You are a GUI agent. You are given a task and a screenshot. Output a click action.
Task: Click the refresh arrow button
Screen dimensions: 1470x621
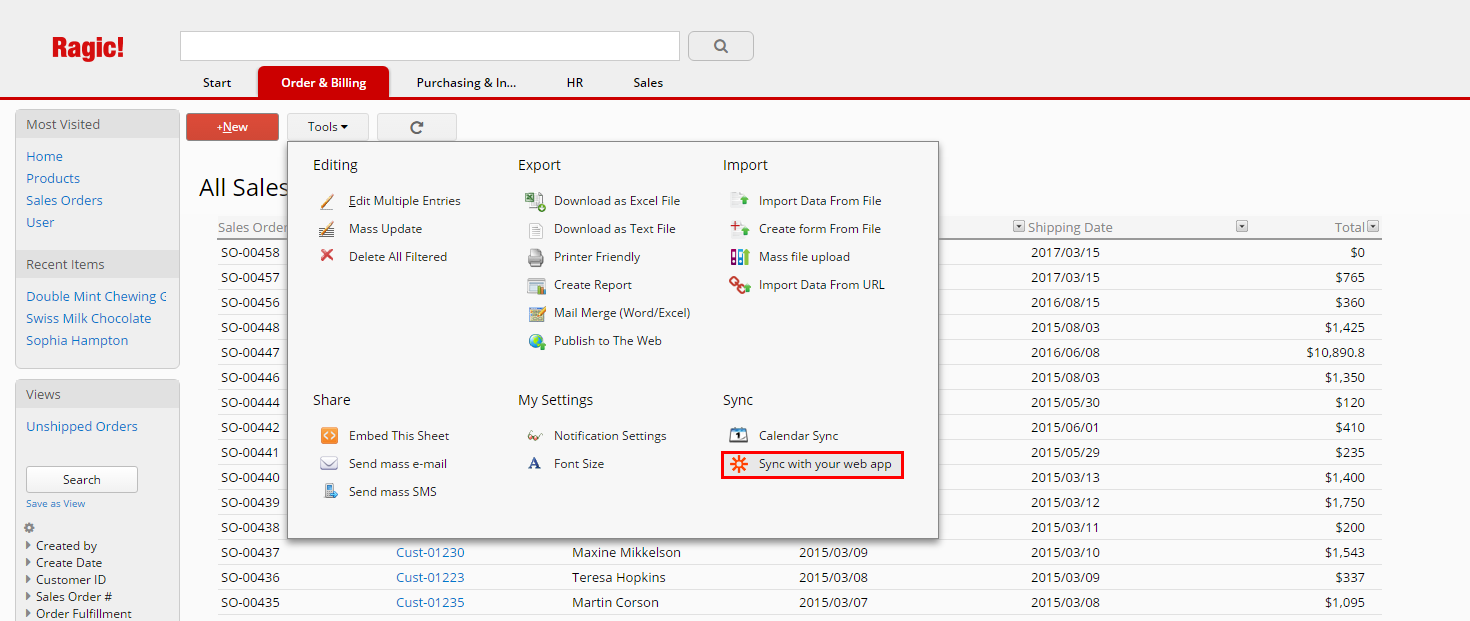pyautogui.click(x=417, y=127)
